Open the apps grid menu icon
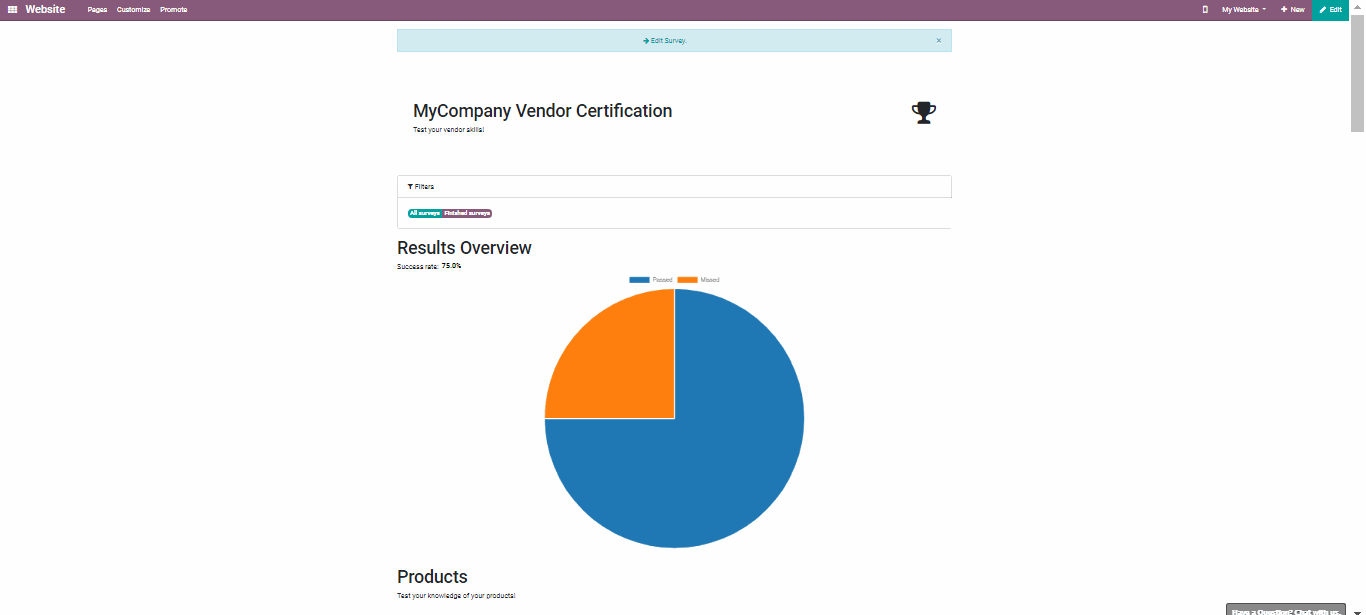1366x615 pixels. click(x=13, y=9)
